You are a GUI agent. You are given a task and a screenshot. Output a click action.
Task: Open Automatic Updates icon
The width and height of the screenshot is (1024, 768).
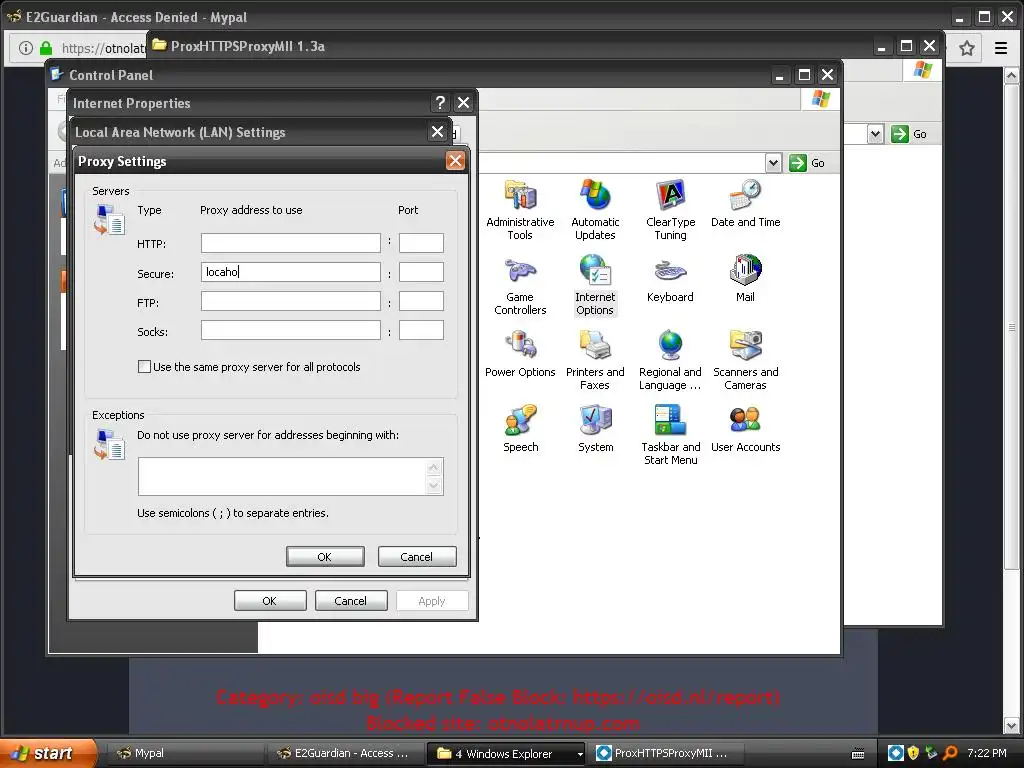[595, 209]
